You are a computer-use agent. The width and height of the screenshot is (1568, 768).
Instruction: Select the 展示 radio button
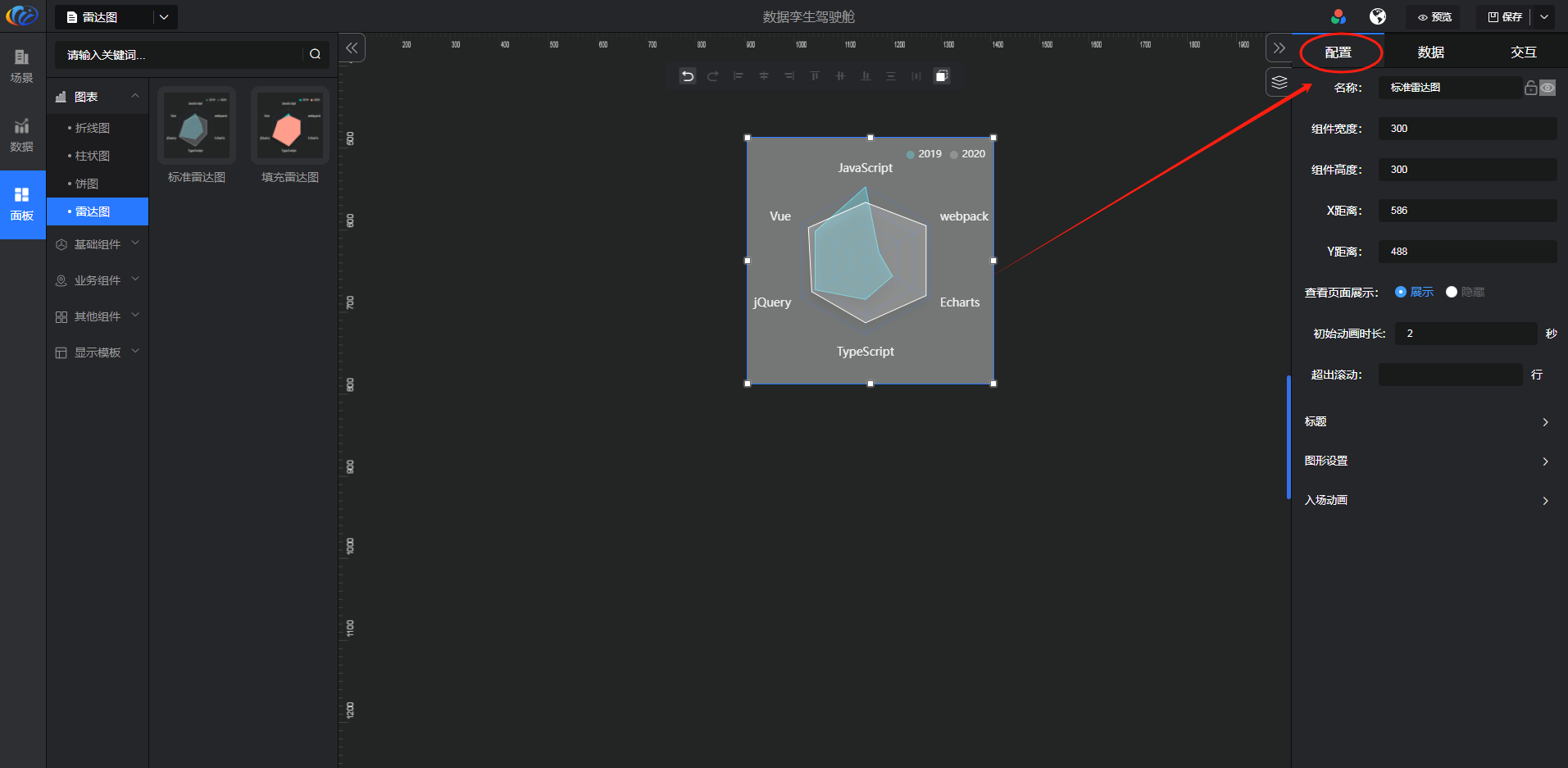point(1401,292)
